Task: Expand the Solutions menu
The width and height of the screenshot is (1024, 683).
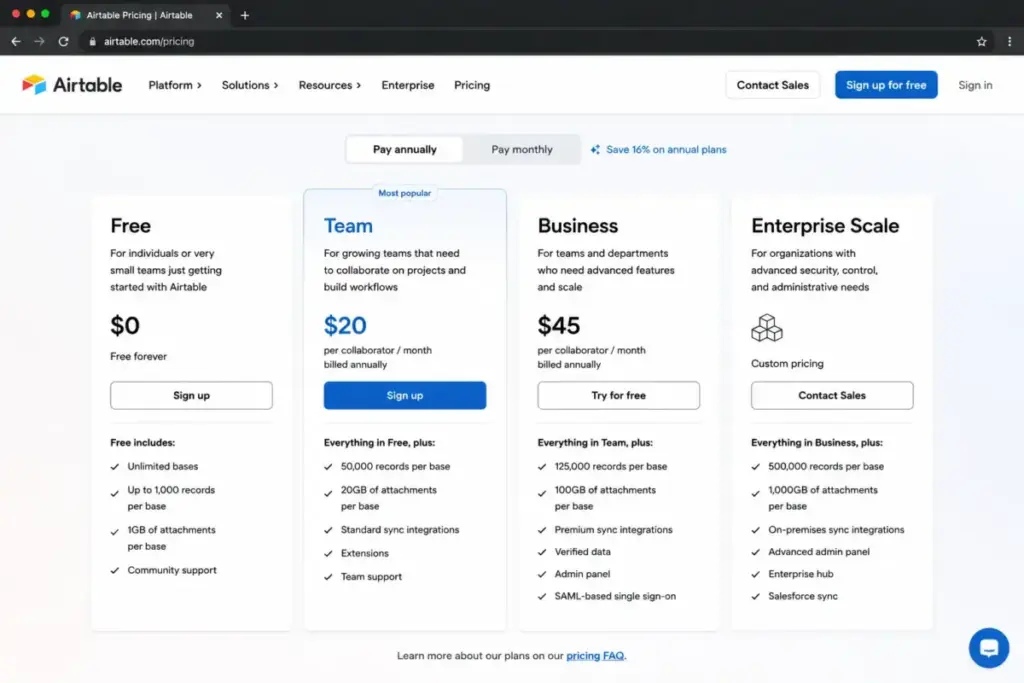Action: 249,85
